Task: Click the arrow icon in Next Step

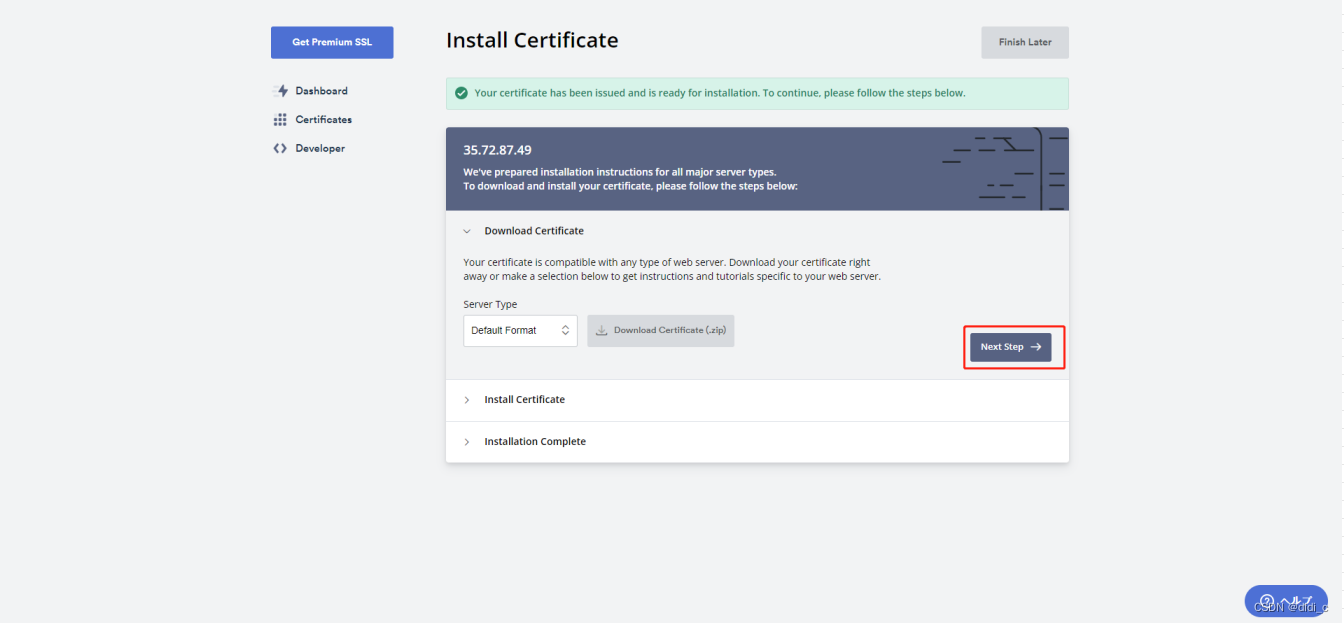Action: (x=1036, y=347)
